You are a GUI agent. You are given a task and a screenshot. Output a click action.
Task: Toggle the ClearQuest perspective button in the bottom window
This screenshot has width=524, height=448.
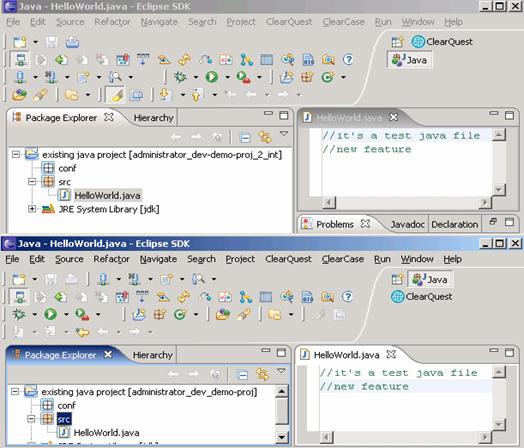422,297
